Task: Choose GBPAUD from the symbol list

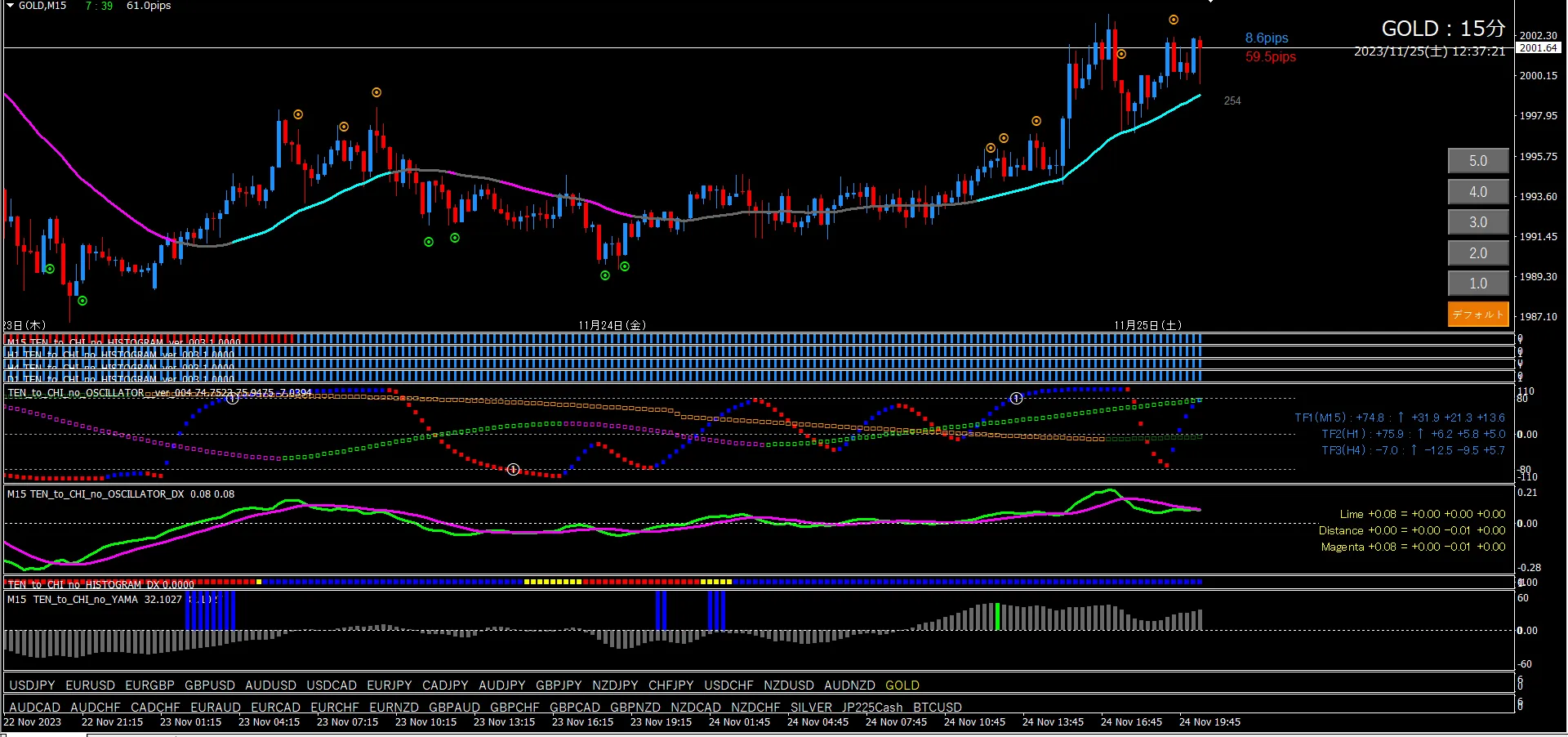Action: pyautogui.click(x=455, y=708)
